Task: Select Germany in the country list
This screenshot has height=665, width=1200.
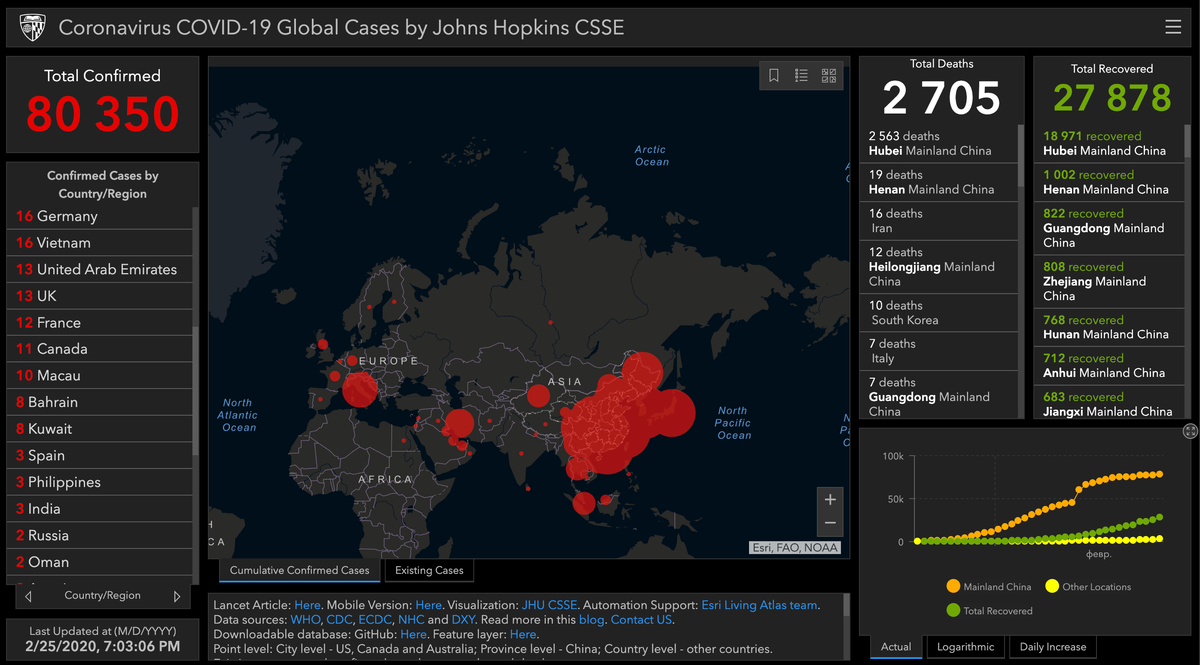Action: [100, 216]
